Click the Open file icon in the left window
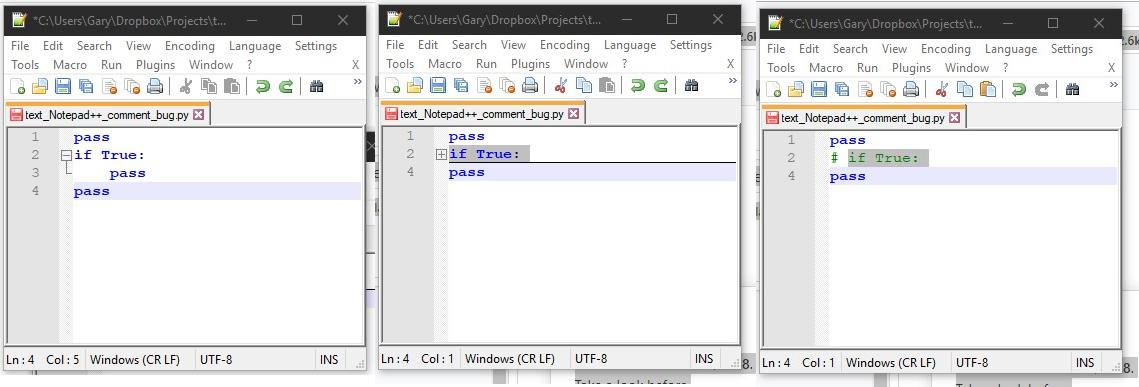Screen dimensions: 1139x387 click(39, 86)
